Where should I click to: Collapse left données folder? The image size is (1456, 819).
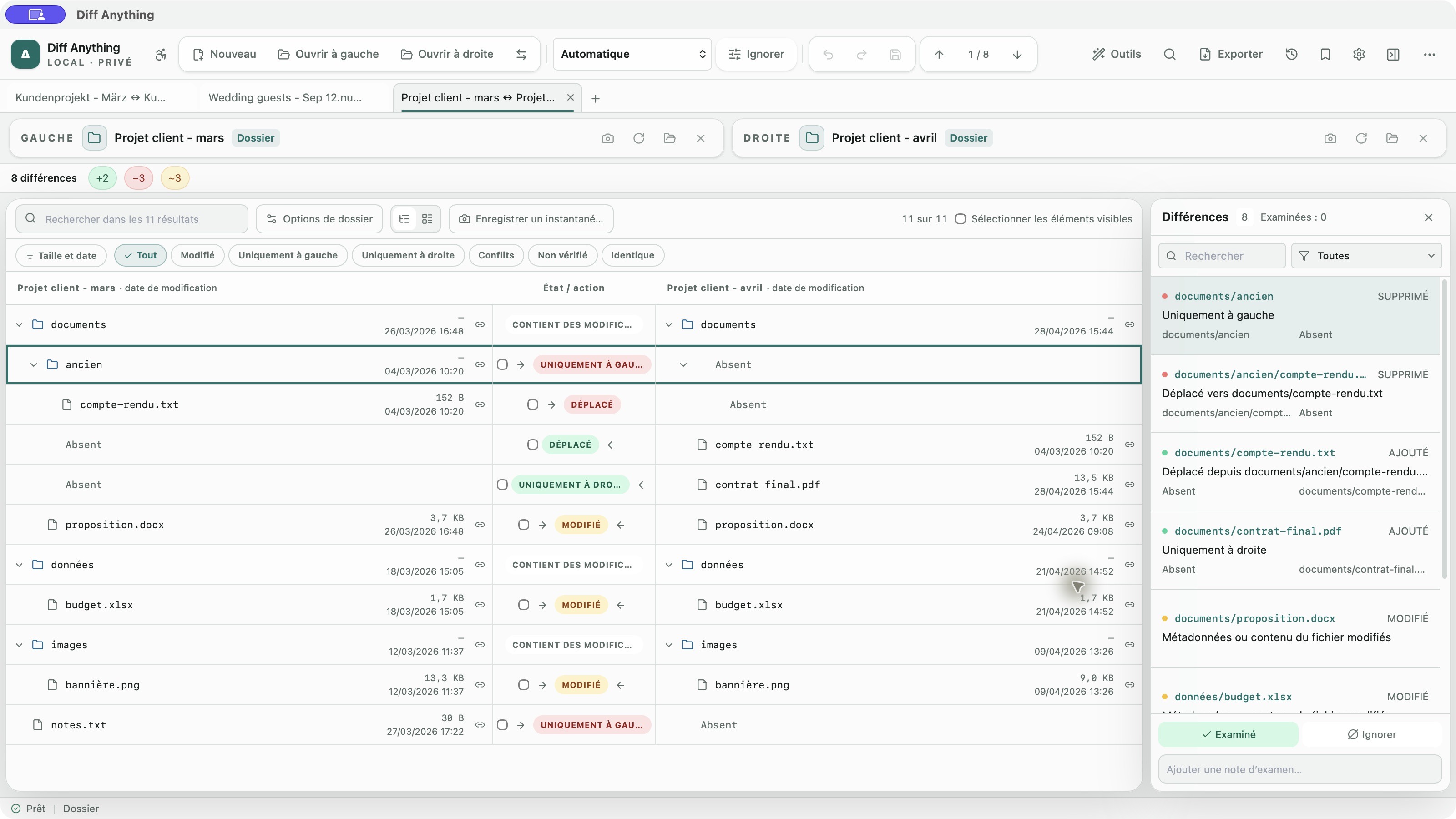click(19, 565)
